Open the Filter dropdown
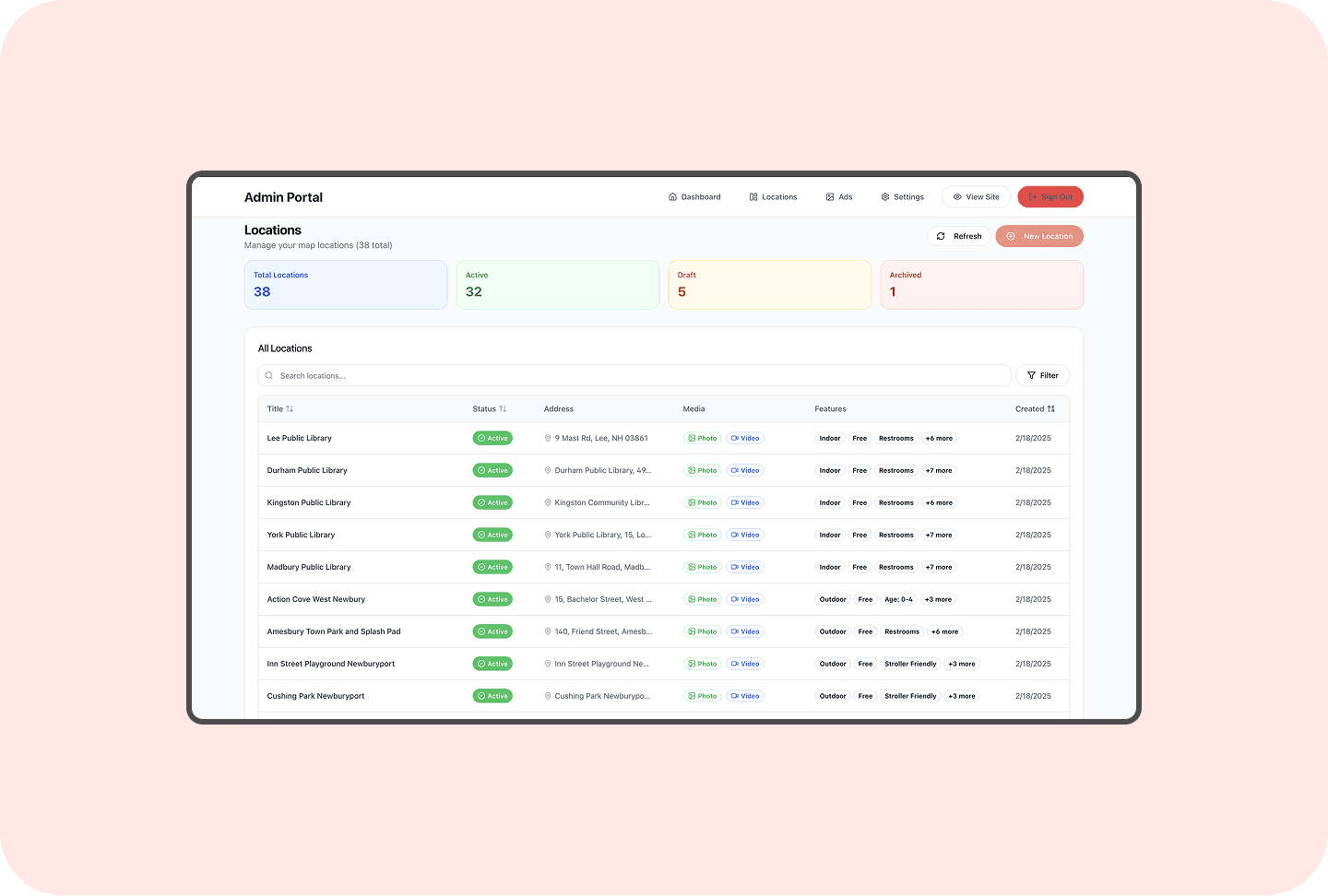The image size is (1328, 896). pyautogui.click(x=1042, y=376)
